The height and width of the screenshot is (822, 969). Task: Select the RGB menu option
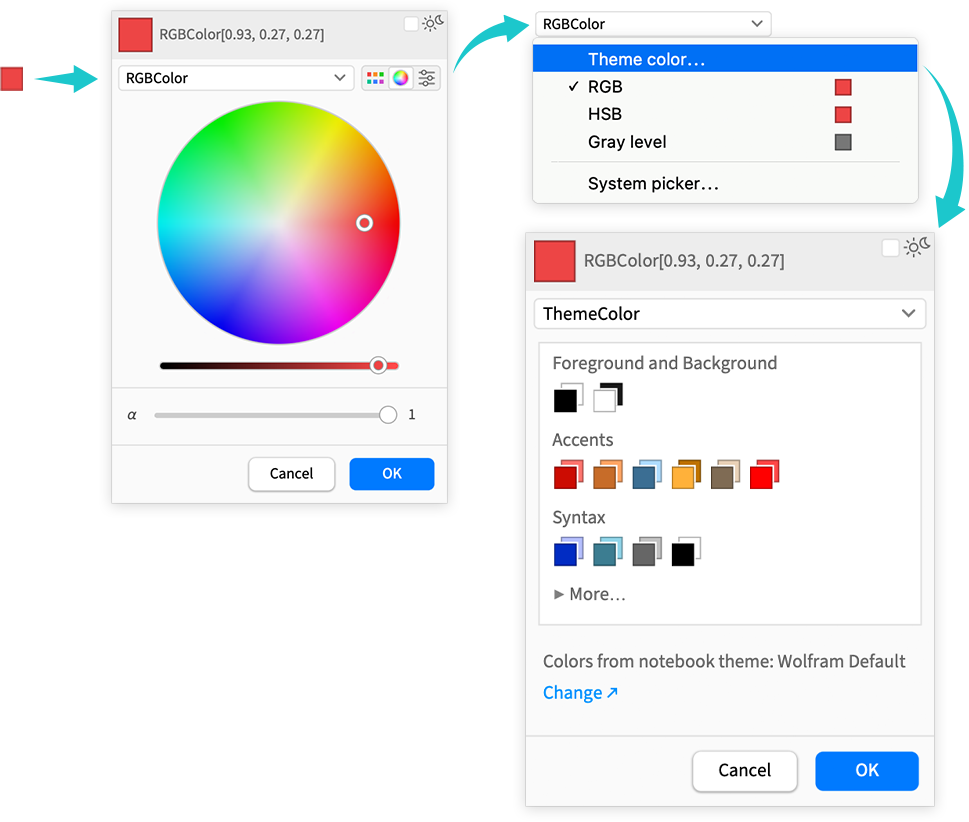coord(725,87)
